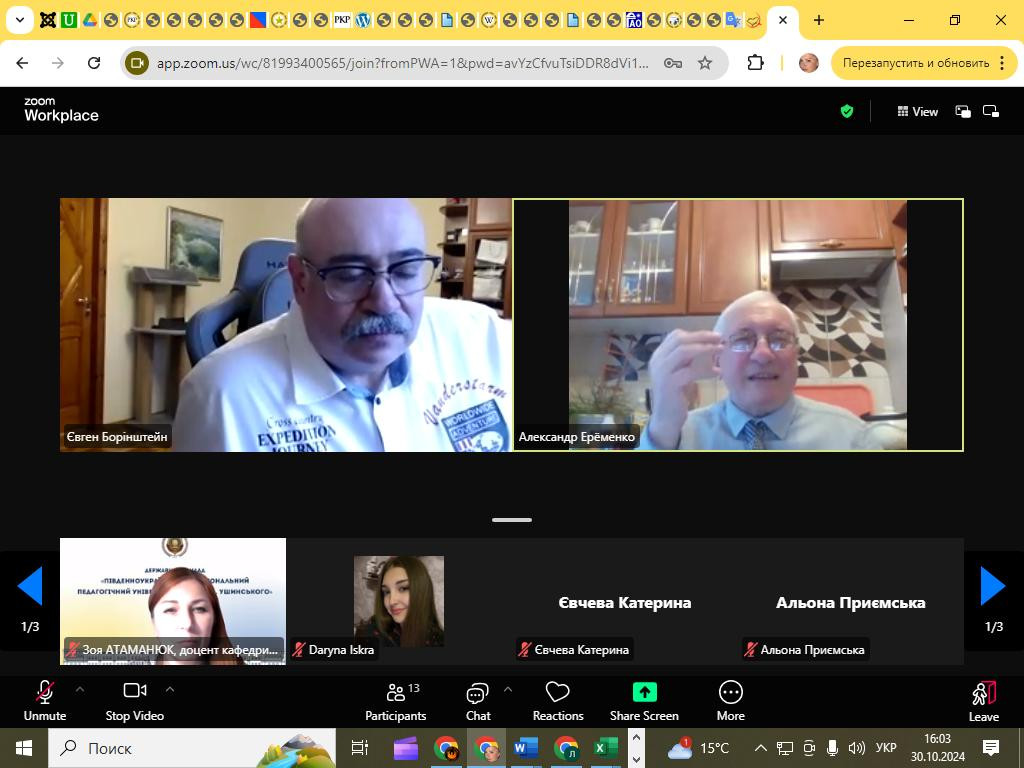
Task: Go back in the browser
Action: click(x=22, y=63)
